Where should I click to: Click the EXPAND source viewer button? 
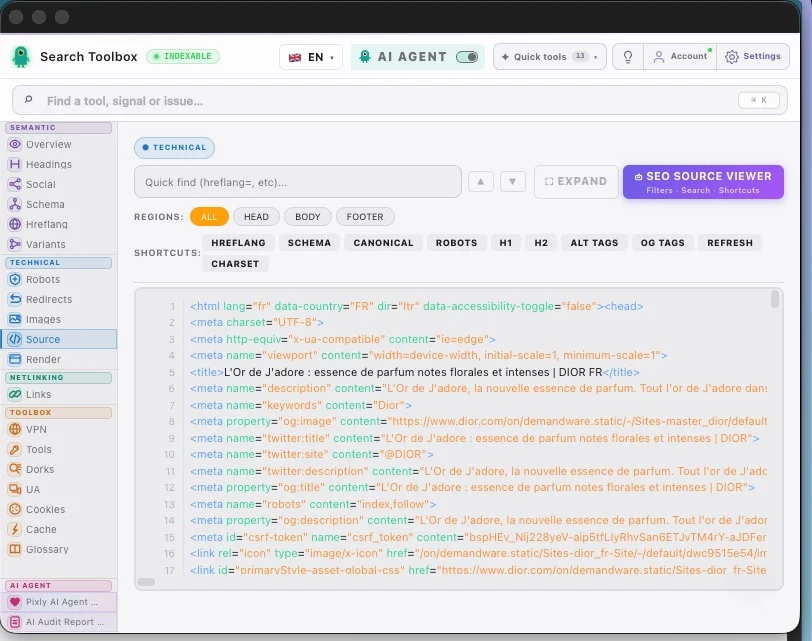576,182
